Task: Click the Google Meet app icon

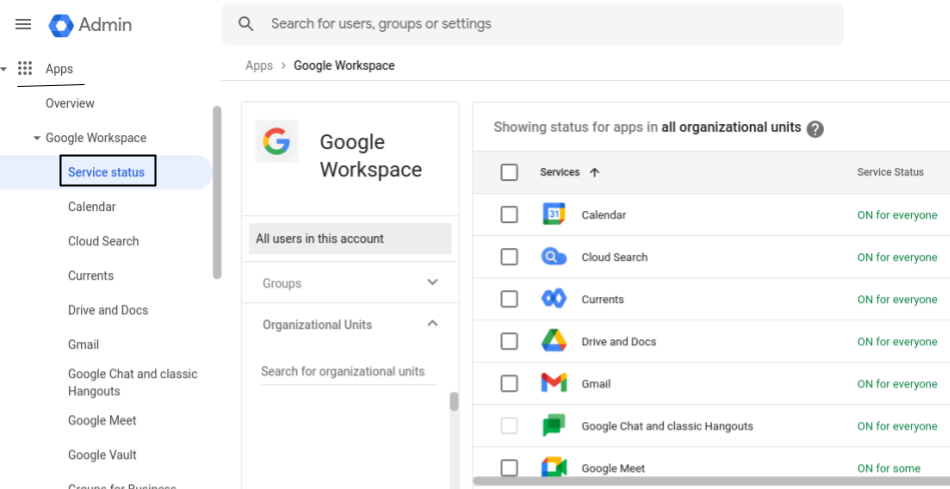Action: (554, 467)
